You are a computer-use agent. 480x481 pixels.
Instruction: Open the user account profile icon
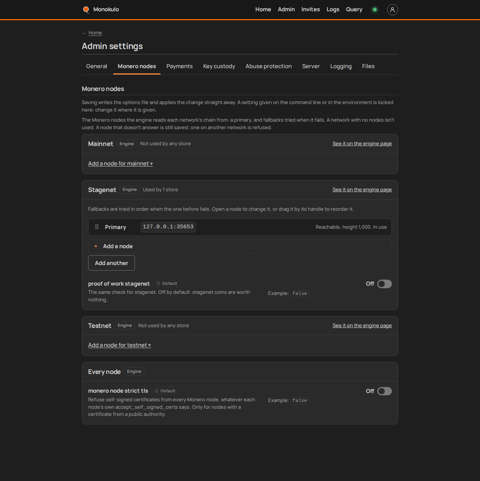pyautogui.click(x=392, y=10)
